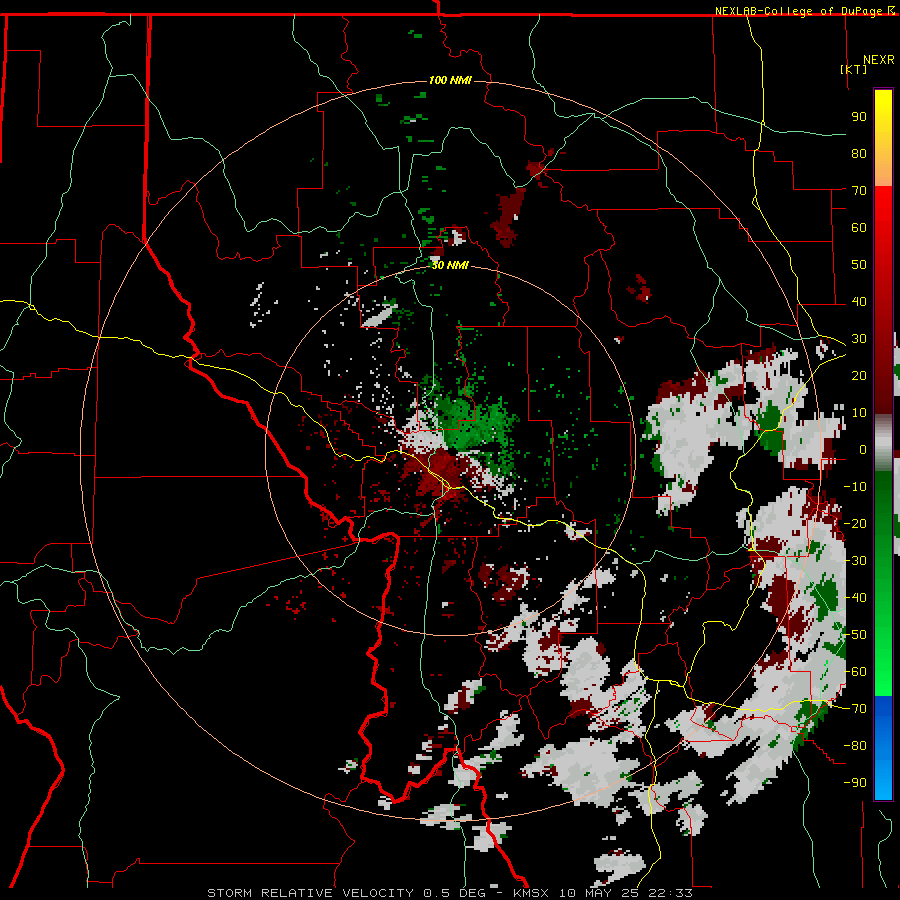900x900 pixels.
Task: Click the positive 80 value on the velocity scale
Action: pyautogui.click(x=859, y=153)
